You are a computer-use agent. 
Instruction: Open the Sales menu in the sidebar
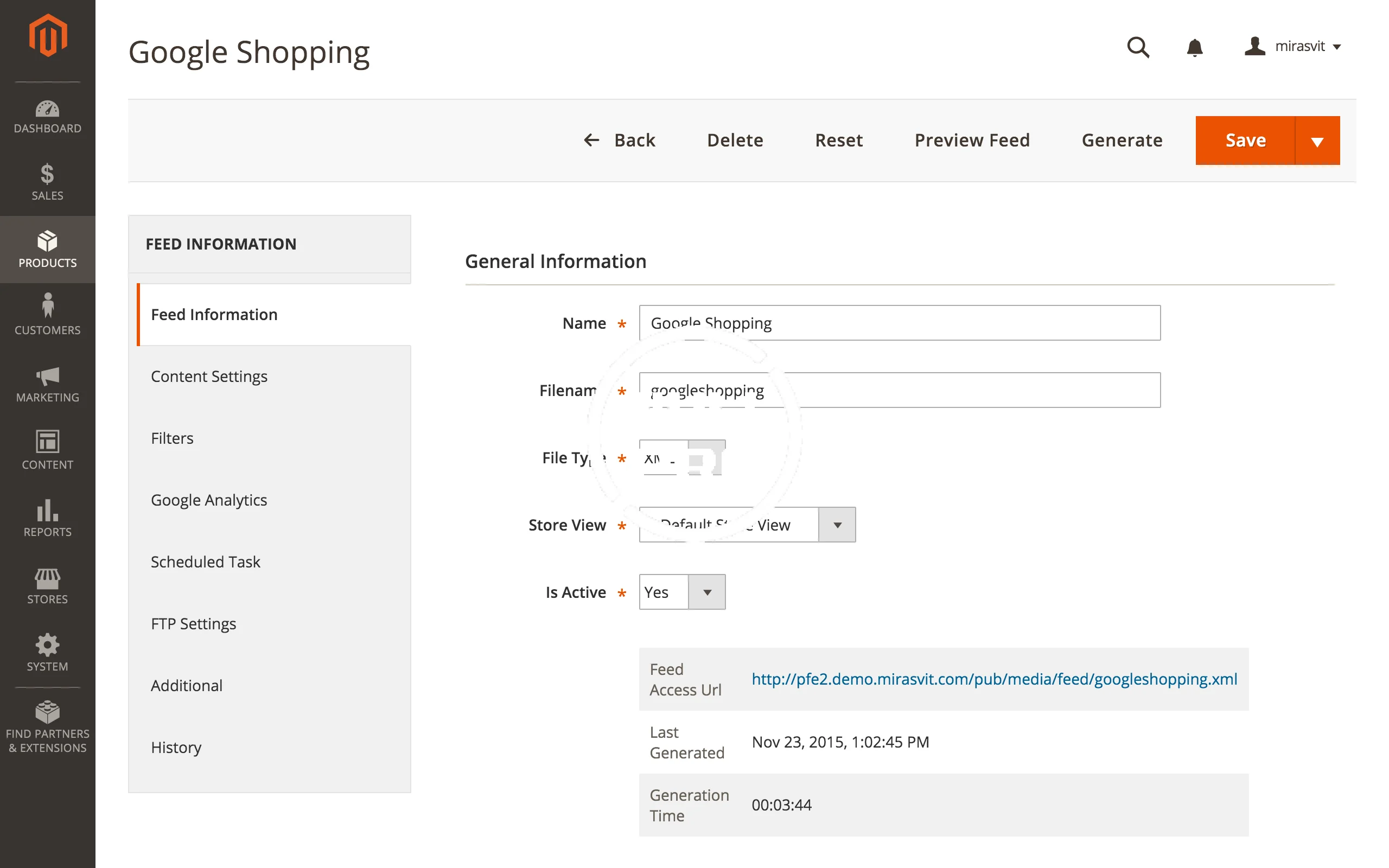[x=47, y=182]
